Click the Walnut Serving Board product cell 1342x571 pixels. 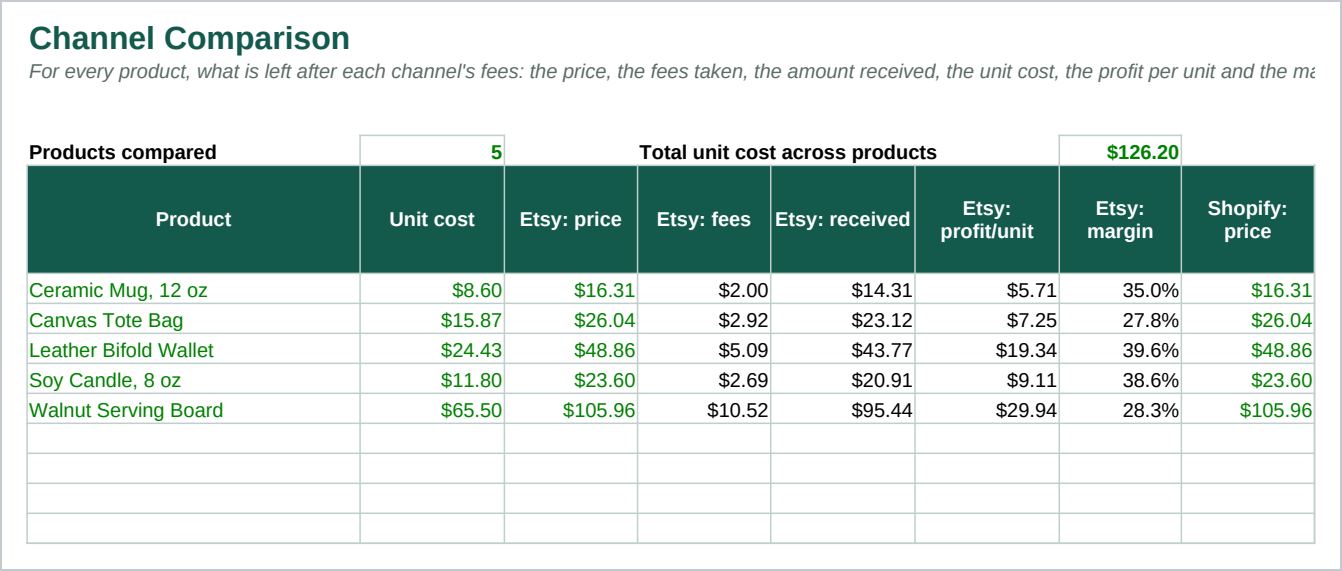tap(194, 410)
